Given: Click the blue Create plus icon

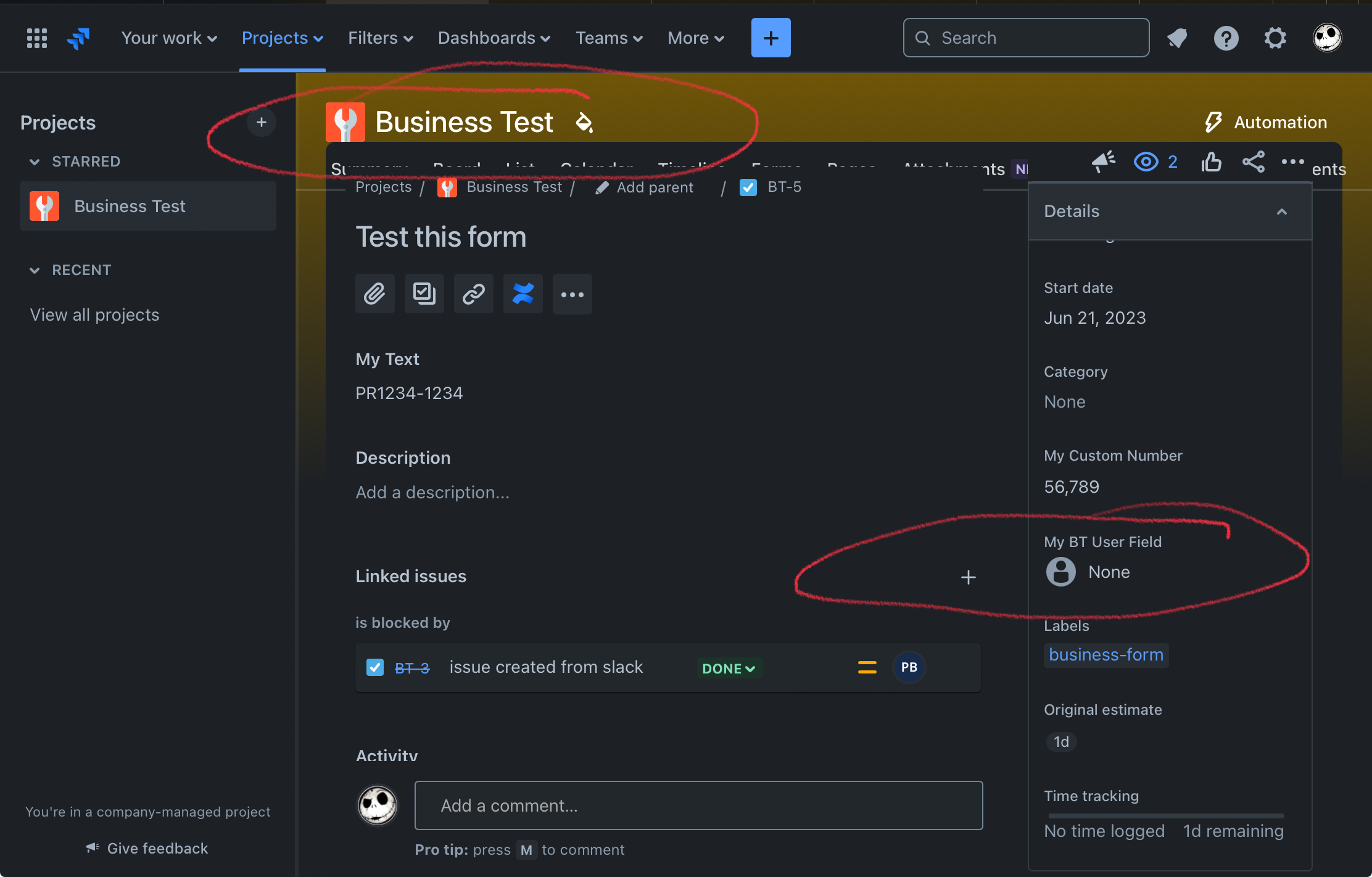Looking at the screenshot, I should [x=771, y=38].
